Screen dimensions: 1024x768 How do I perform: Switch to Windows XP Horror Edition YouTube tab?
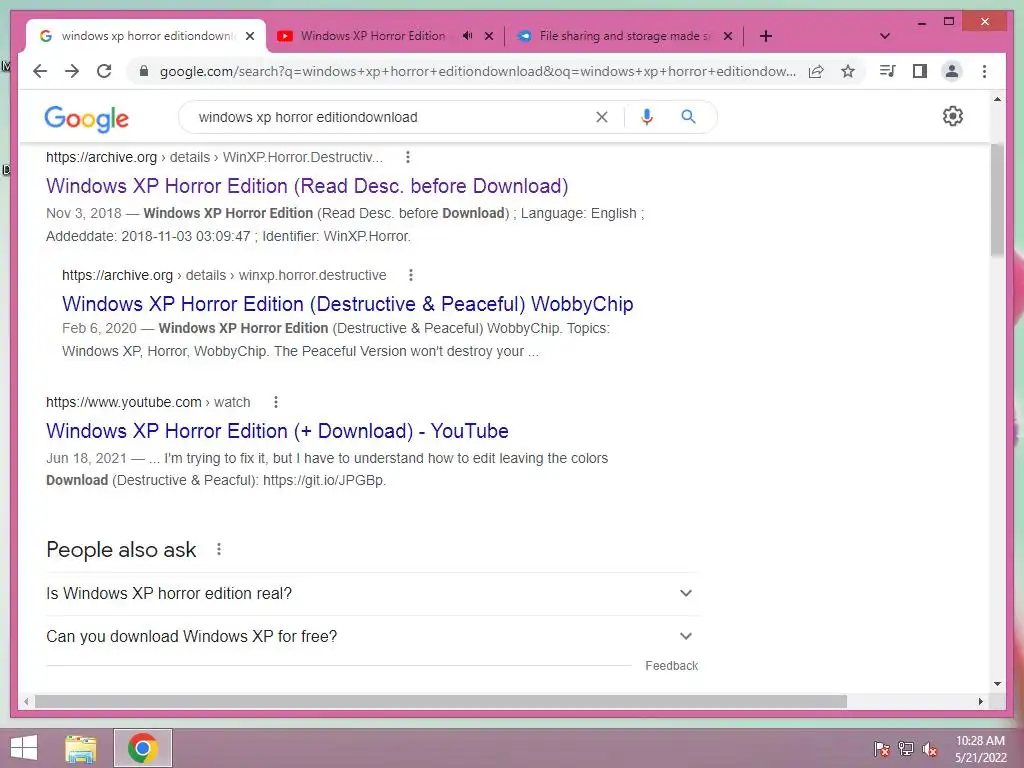click(x=373, y=36)
